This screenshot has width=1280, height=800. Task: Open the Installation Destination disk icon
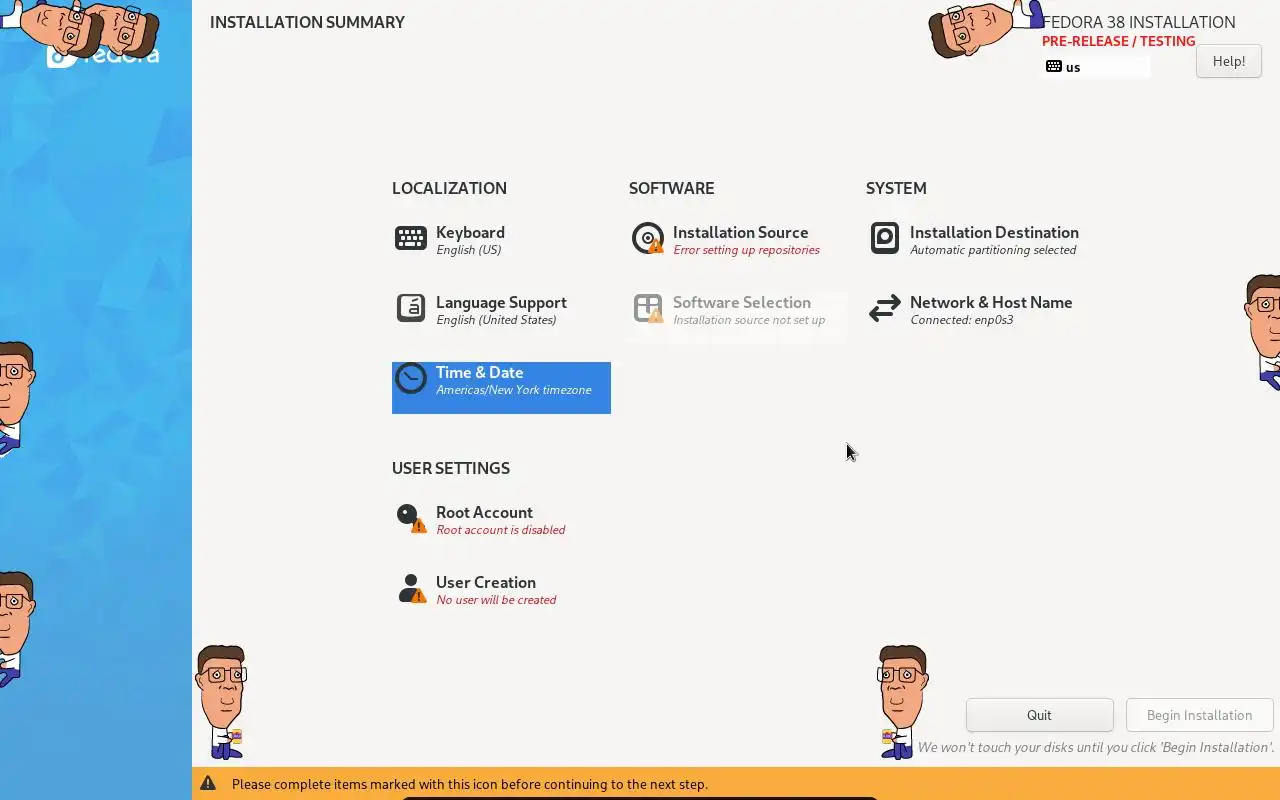pyautogui.click(x=885, y=238)
